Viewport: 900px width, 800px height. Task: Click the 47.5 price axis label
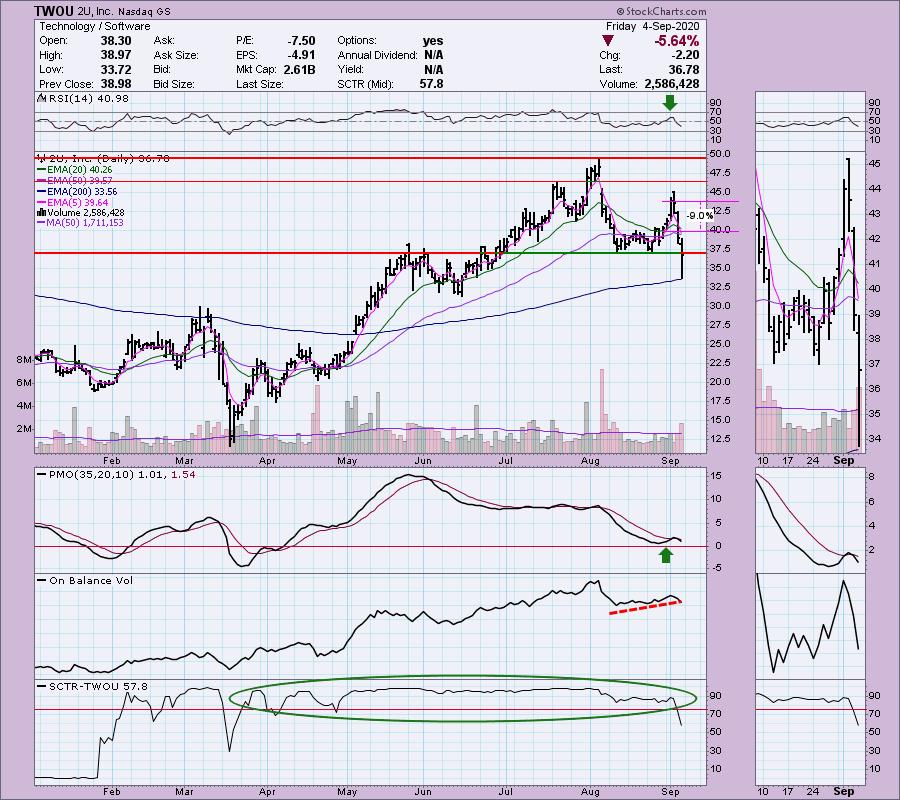click(x=720, y=173)
